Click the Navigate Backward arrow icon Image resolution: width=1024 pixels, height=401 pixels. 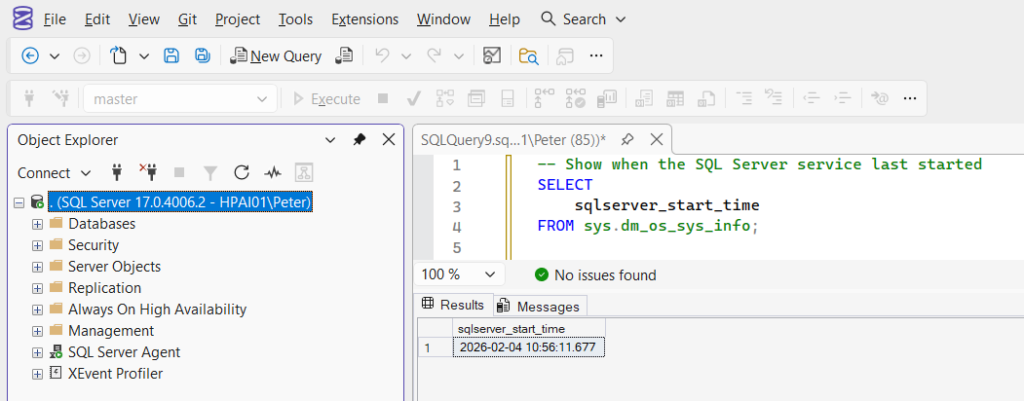pos(30,56)
